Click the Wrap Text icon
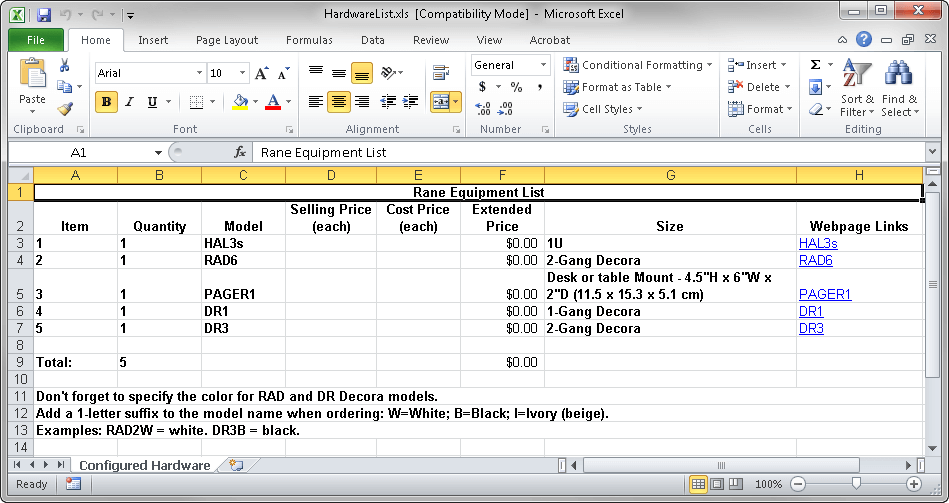 pos(441,73)
